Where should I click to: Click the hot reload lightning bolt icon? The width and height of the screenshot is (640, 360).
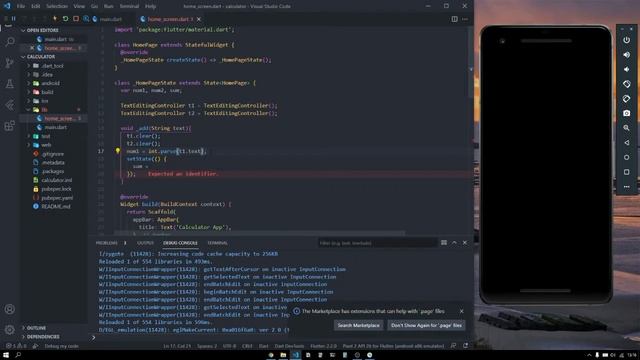pyautogui.click(x=55, y=19)
